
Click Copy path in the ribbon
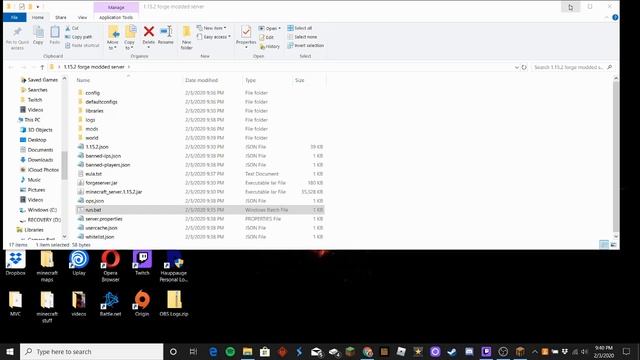(x=78, y=37)
